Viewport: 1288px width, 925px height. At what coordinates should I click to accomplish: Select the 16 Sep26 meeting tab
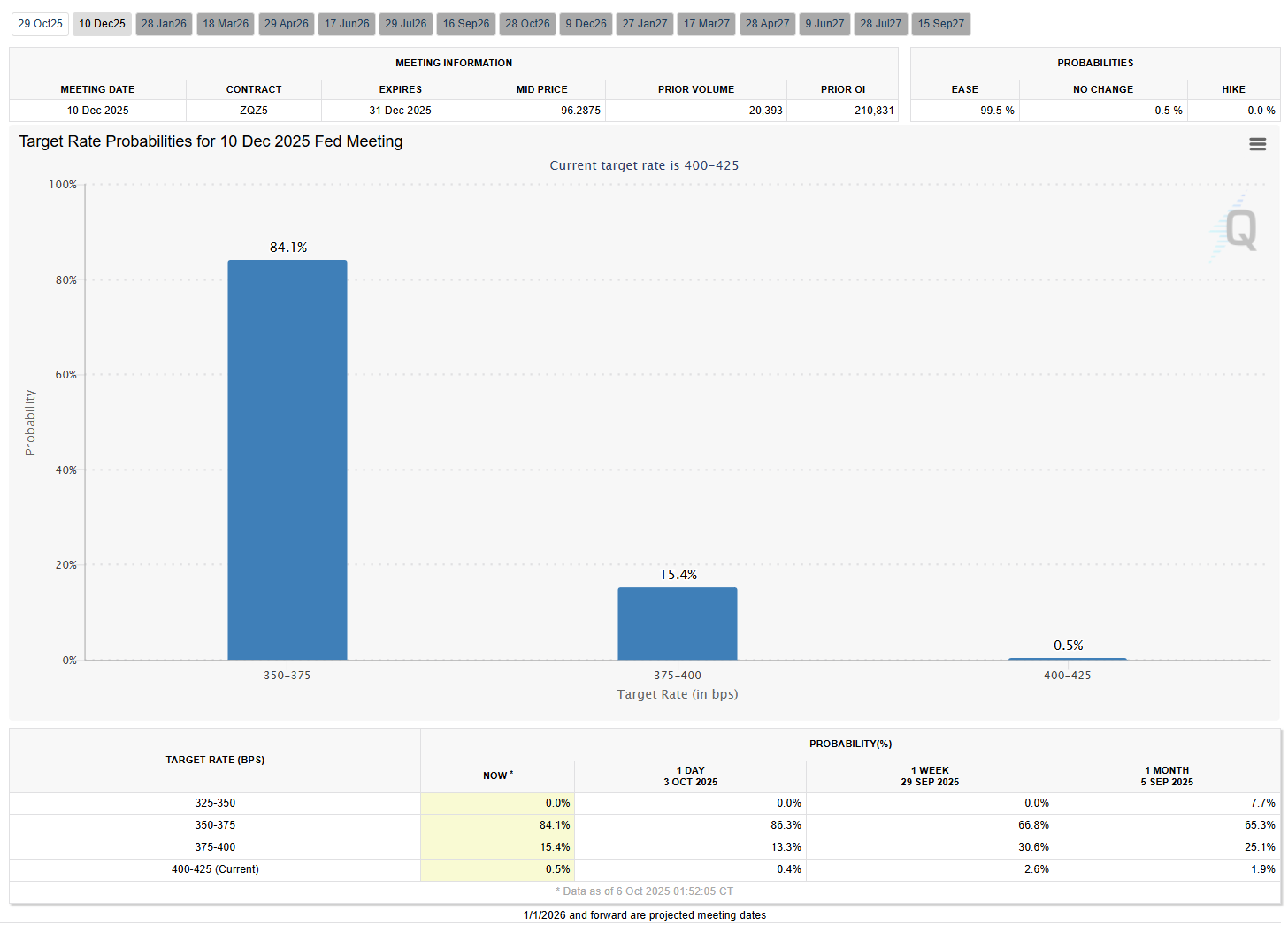[466, 24]
